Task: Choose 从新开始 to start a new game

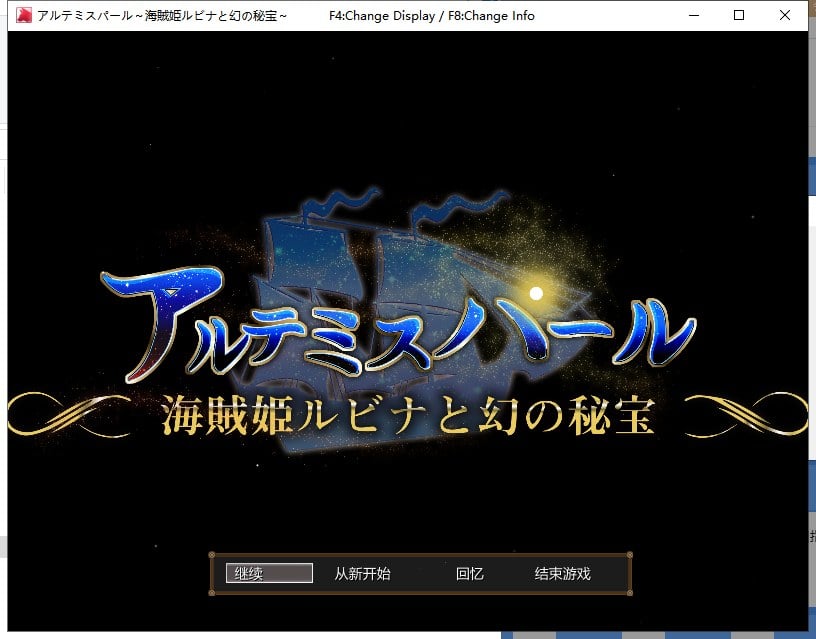Action: (362, 574)
